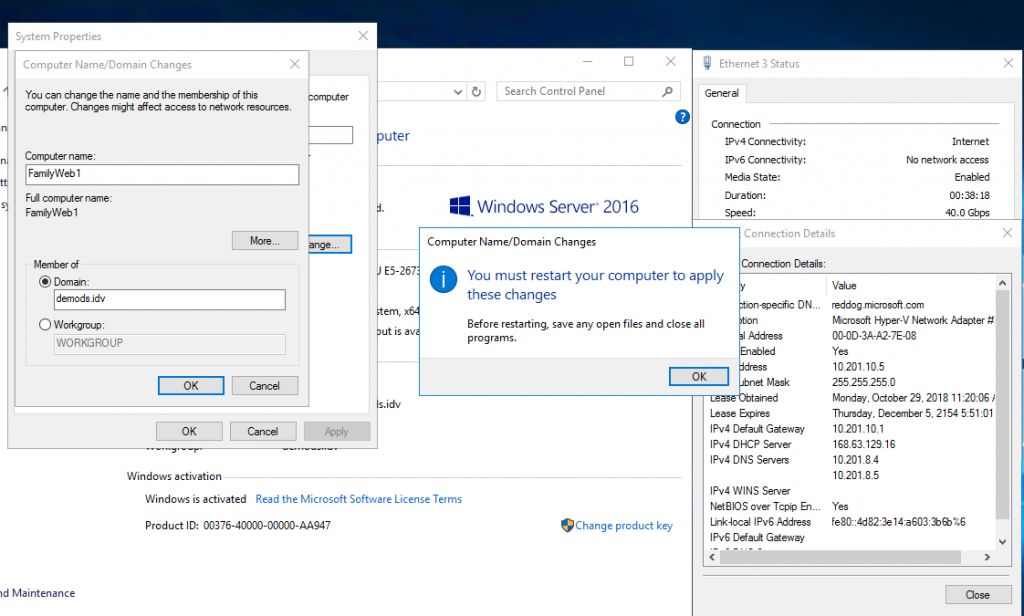Click the Product ID text
The image size is (1024, 616).
point(238,526)
